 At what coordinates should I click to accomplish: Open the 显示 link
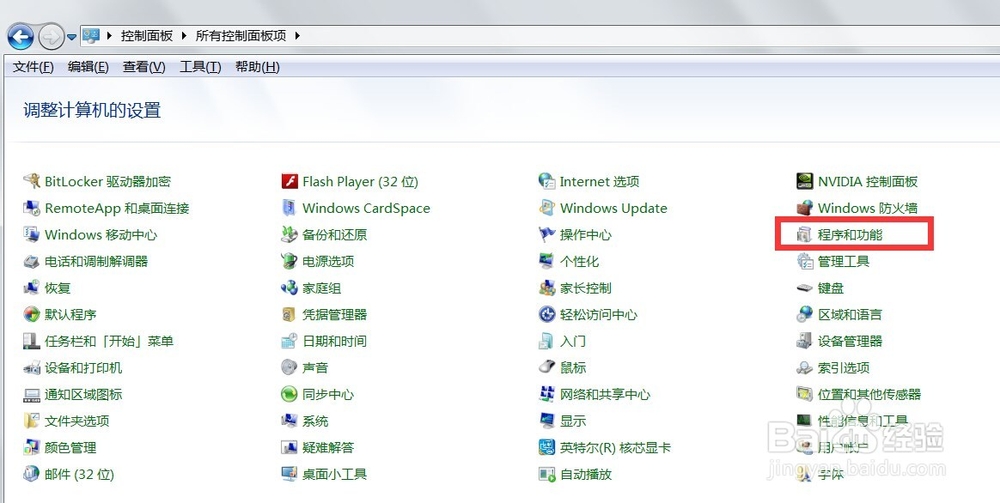click(573, 421)
